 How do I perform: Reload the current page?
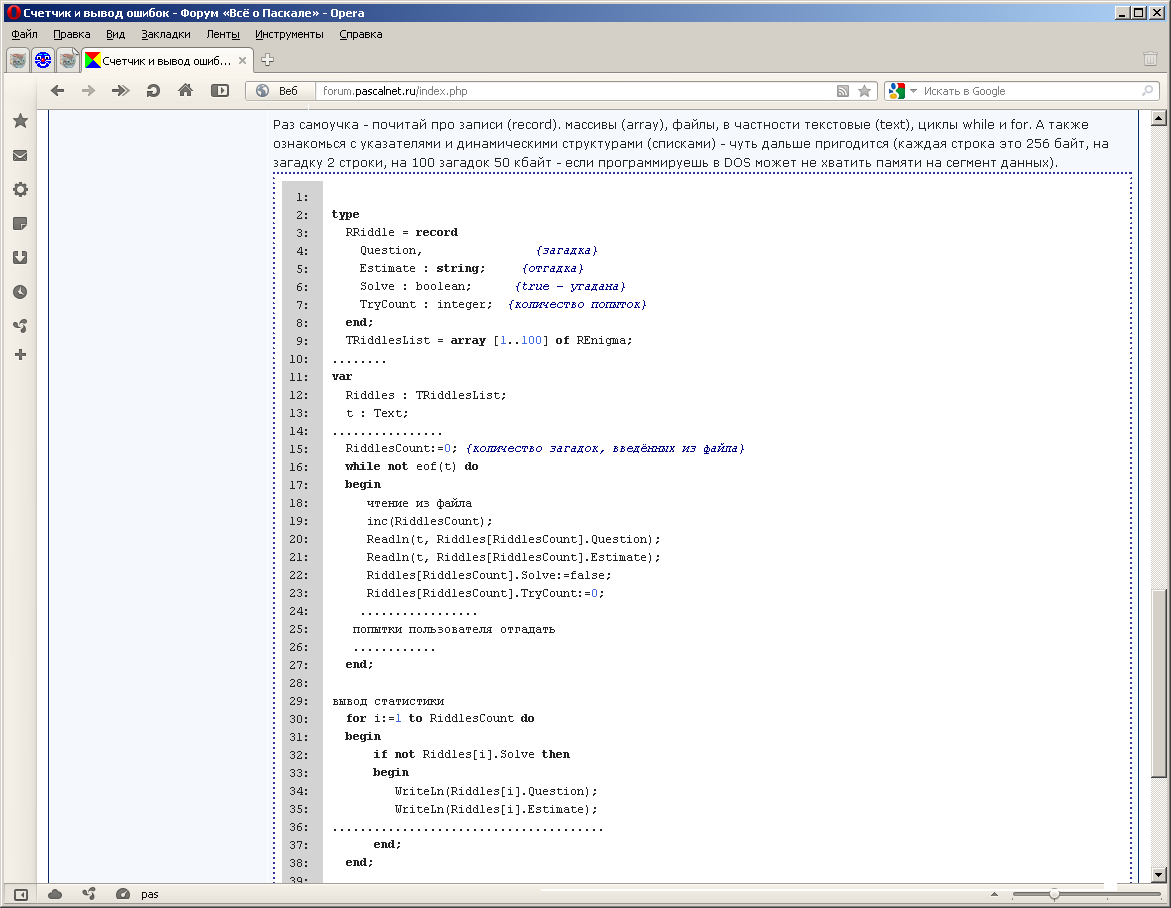[x=153, y=91]
